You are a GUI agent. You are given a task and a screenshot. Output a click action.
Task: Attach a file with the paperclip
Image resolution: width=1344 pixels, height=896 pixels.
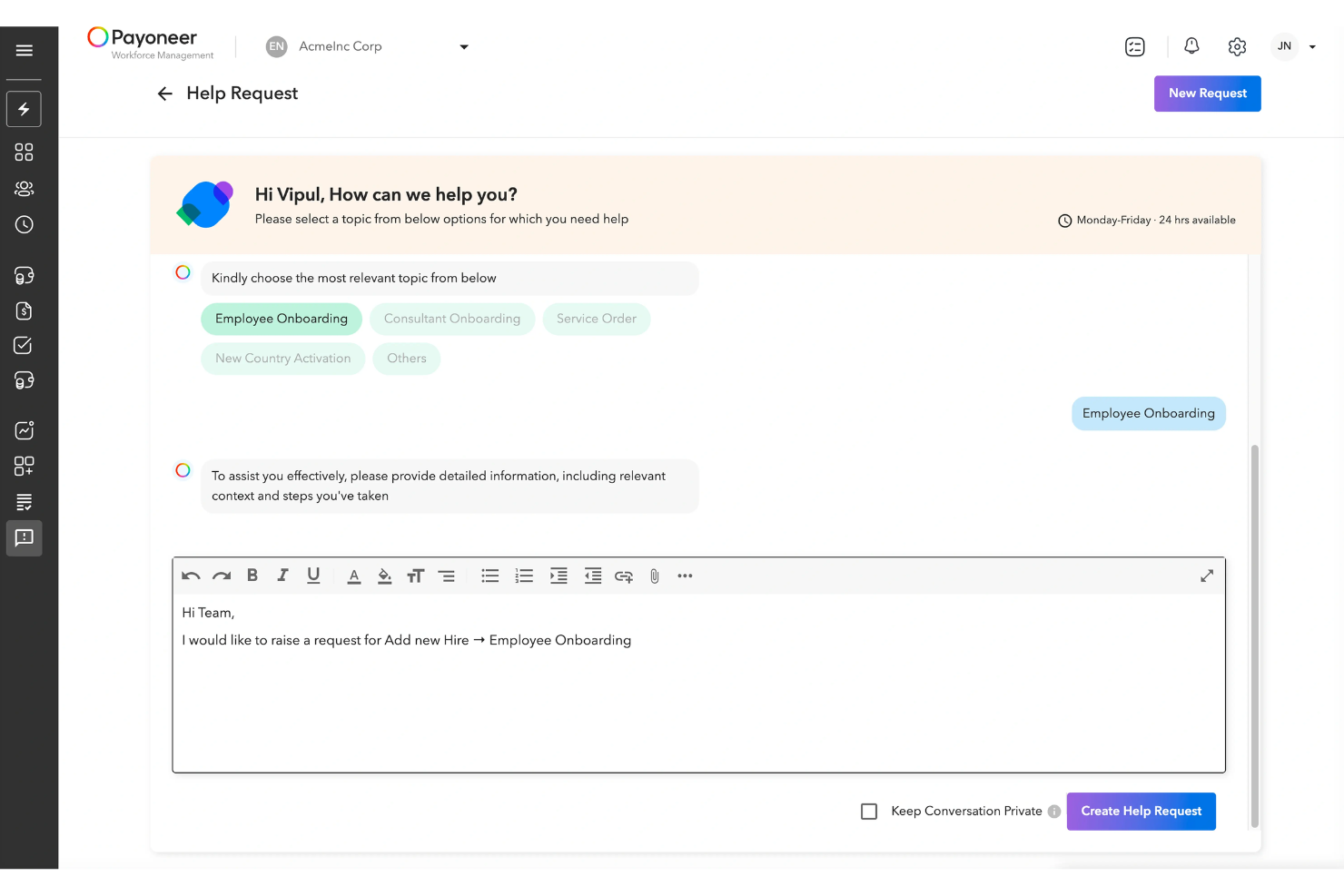(x=655, y=576)
